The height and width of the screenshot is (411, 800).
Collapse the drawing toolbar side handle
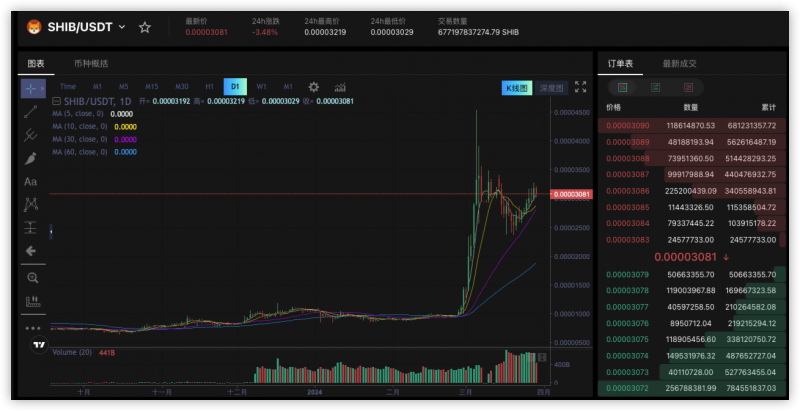[x=51, y=232]
